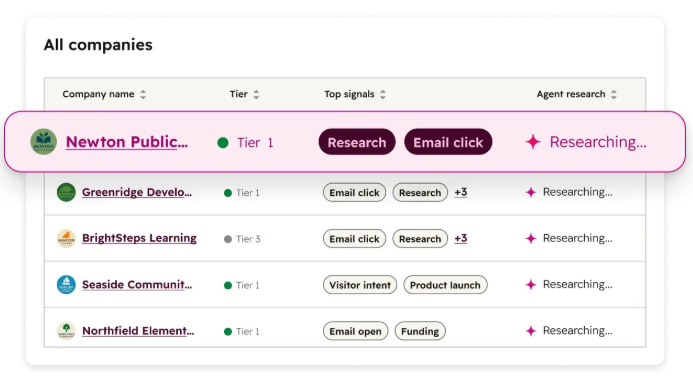
Task: Click the Newton Public company logo
Action: click(43, 142)
